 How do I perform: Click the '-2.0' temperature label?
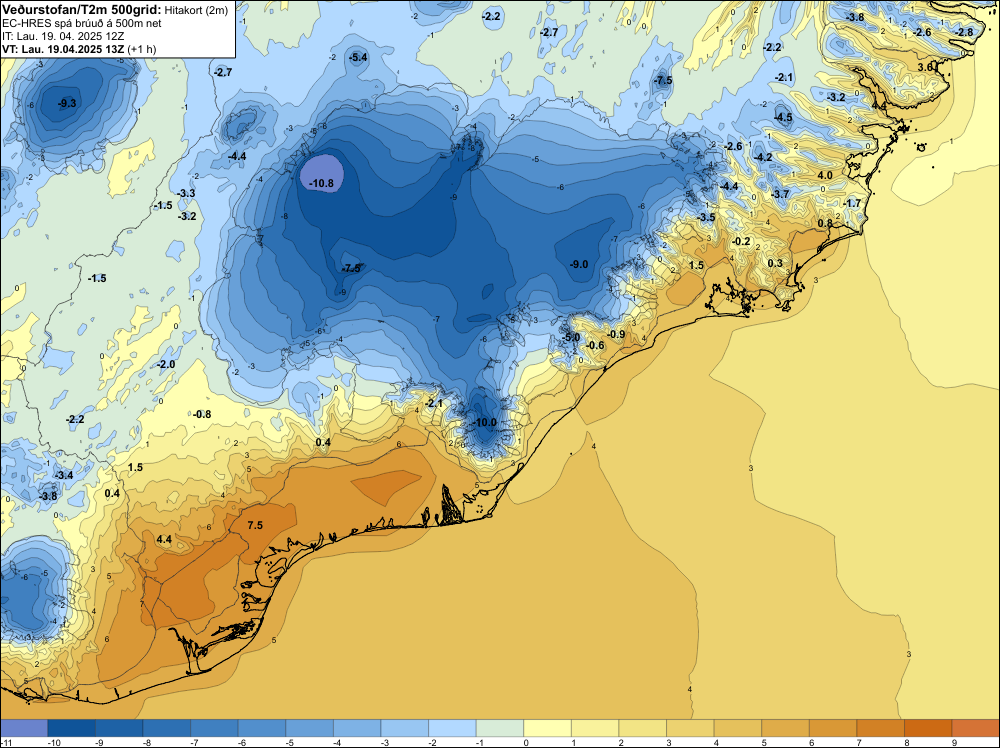pyautogui.click(x=165, y=364)
